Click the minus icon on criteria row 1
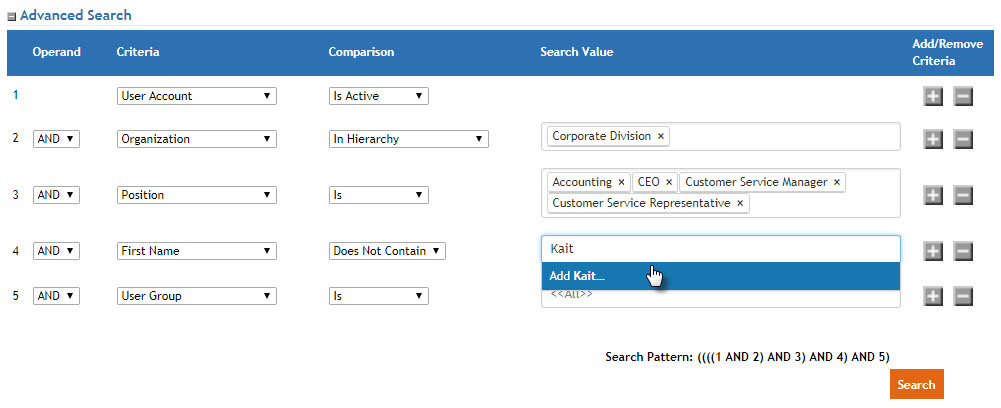The height and width of the screenshot is (408, 1001). [962, 96]
